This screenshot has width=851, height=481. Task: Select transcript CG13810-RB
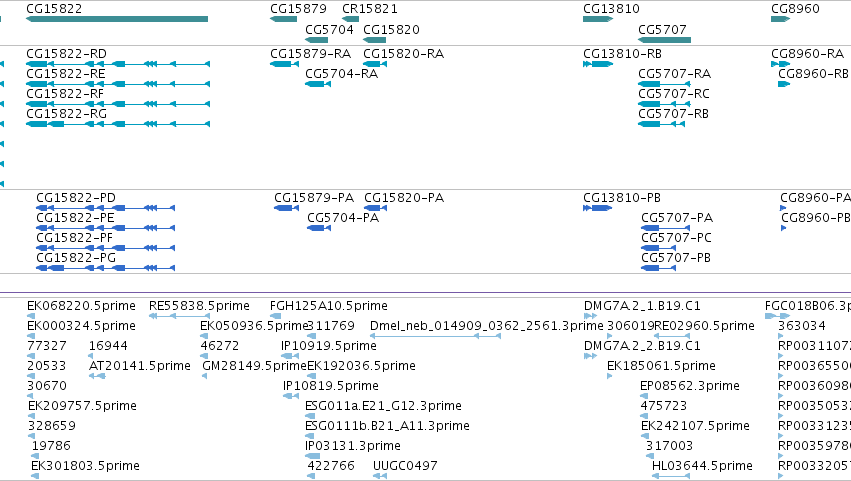pos(598,64)
